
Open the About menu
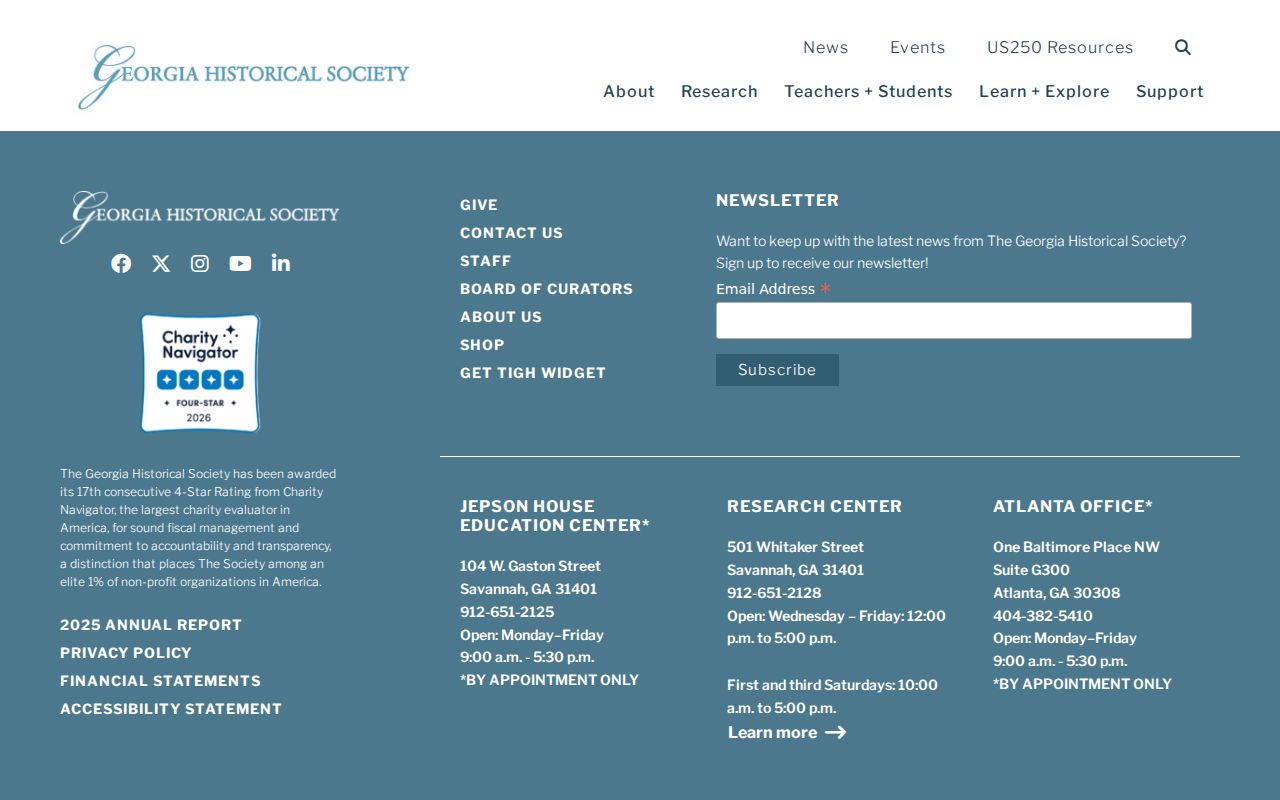629,91
